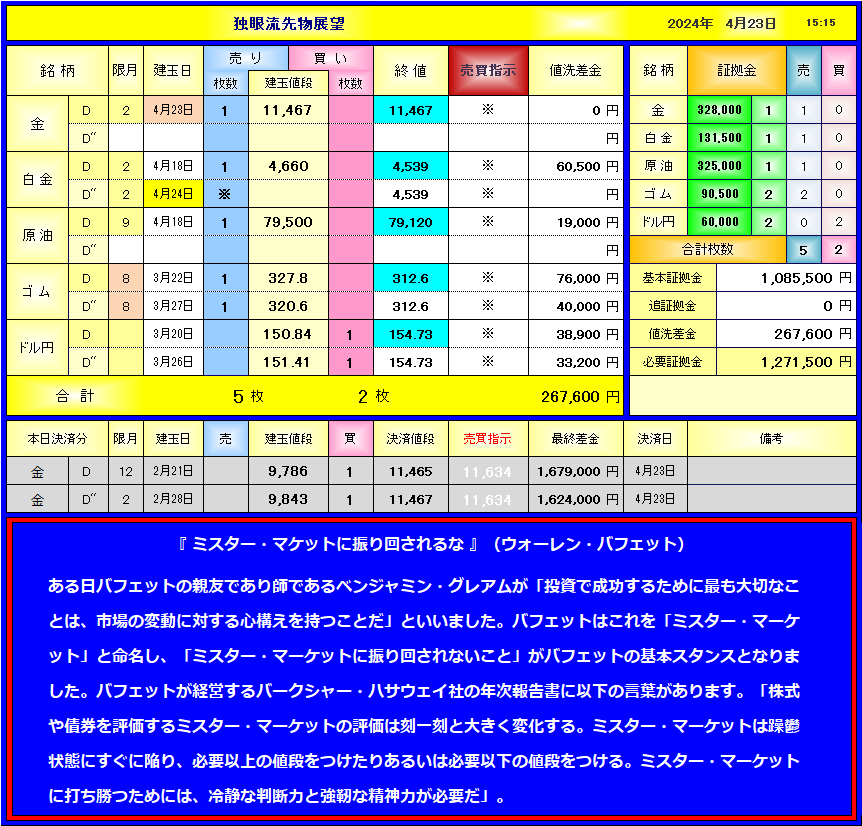Click the 売り header cell
This screenshot has width=862, height=826.
(x=246, y=58)
